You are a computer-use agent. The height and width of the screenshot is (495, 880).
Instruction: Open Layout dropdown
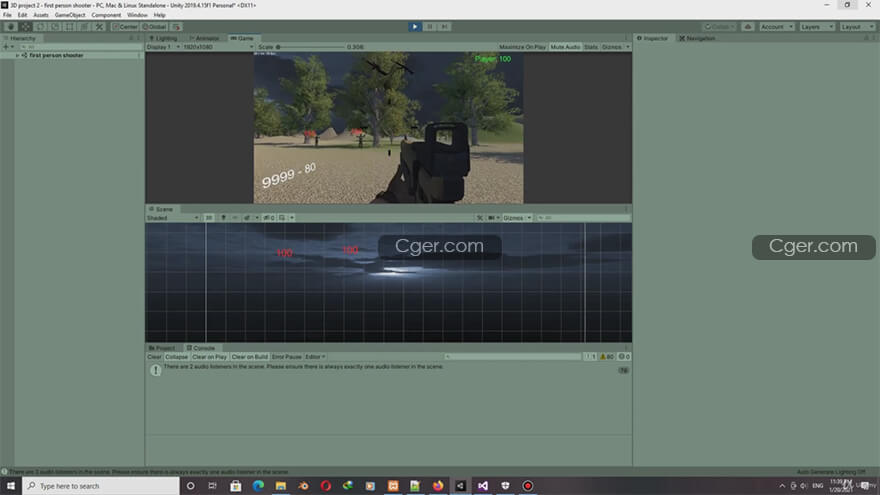click(857, 26)
